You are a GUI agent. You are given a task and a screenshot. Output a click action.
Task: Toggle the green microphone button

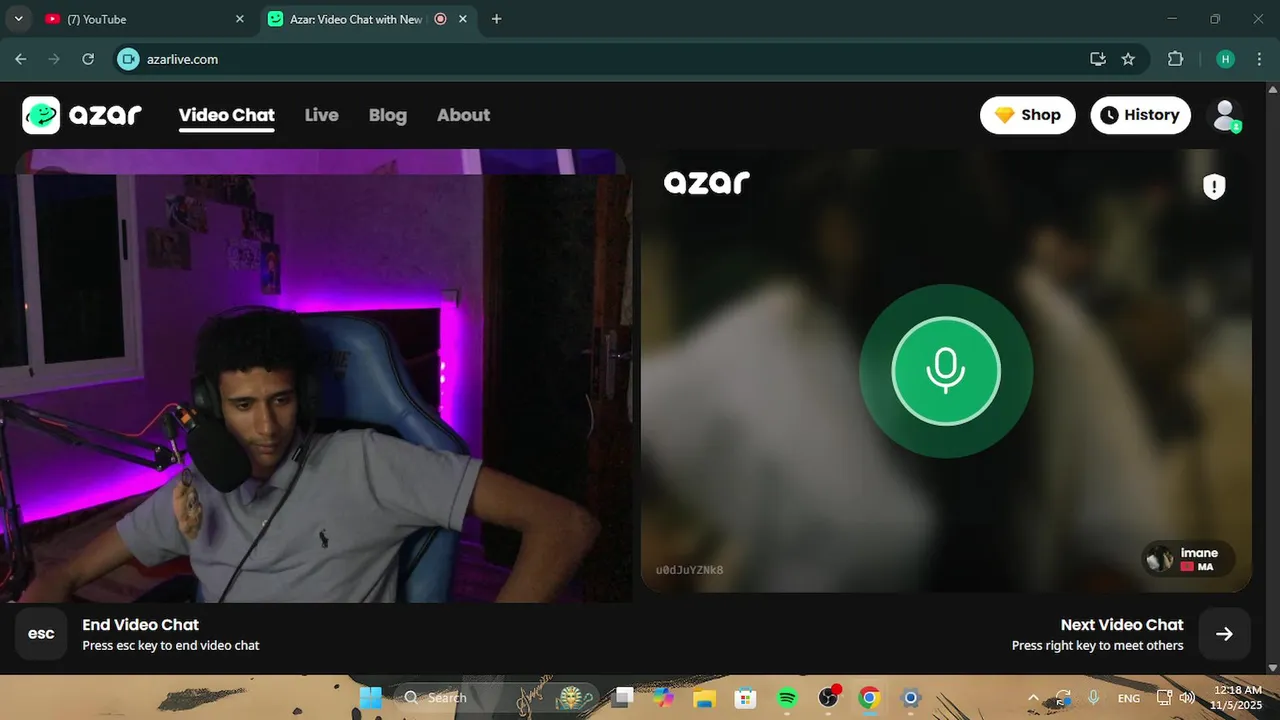click(946, 371)
